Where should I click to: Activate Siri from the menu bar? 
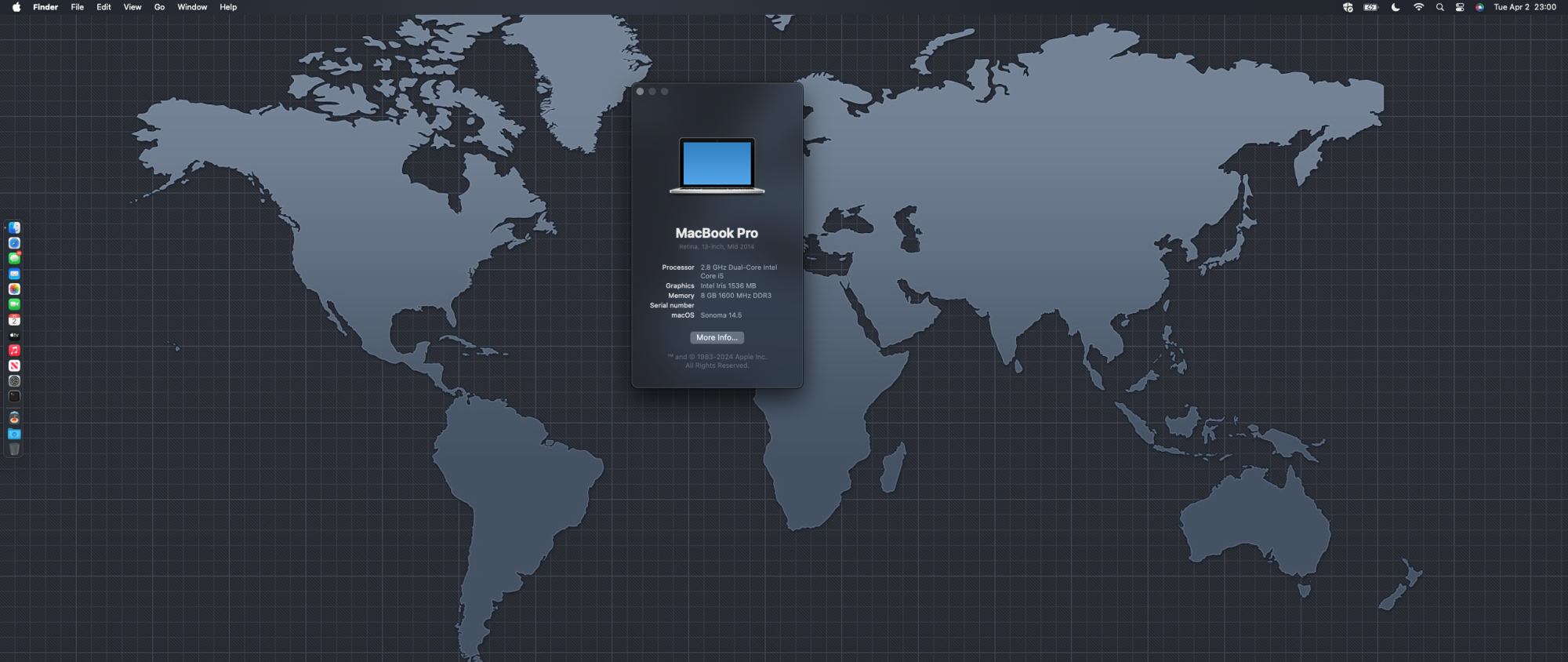[1479, 7]
